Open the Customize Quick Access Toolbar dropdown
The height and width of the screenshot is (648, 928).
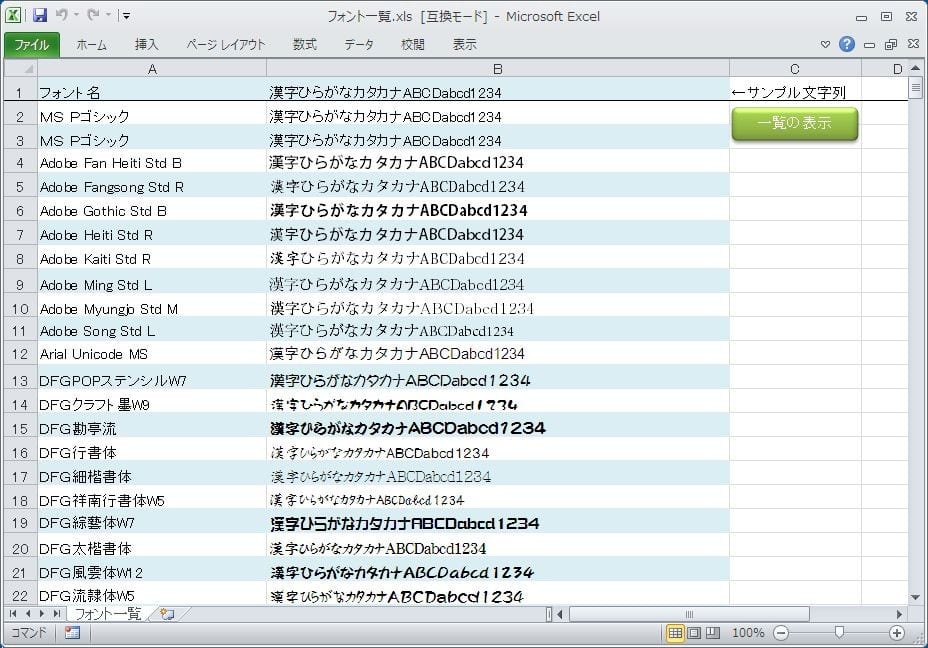(127, 16)
